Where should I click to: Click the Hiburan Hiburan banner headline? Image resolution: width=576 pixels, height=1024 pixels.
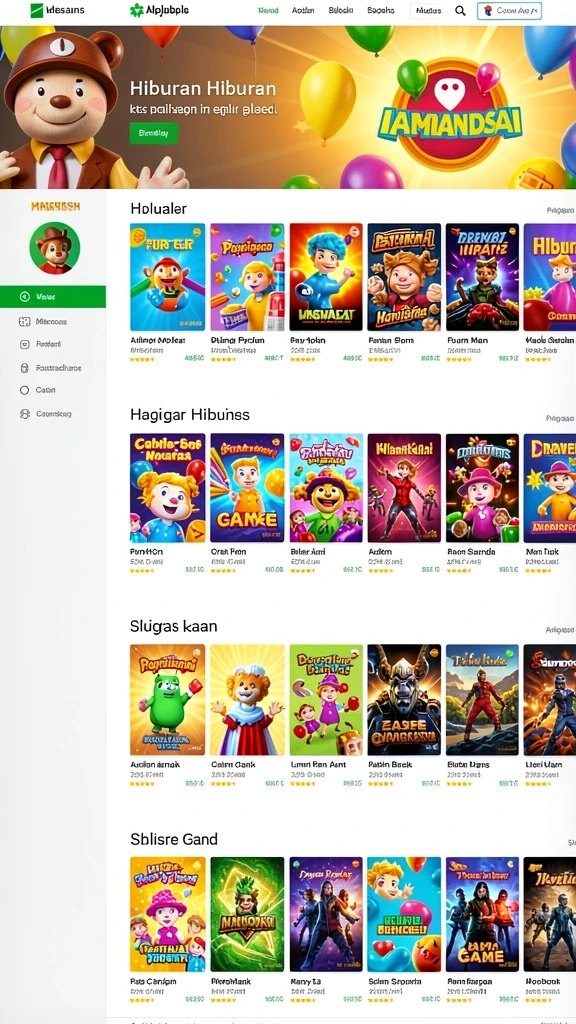(203, 89)
